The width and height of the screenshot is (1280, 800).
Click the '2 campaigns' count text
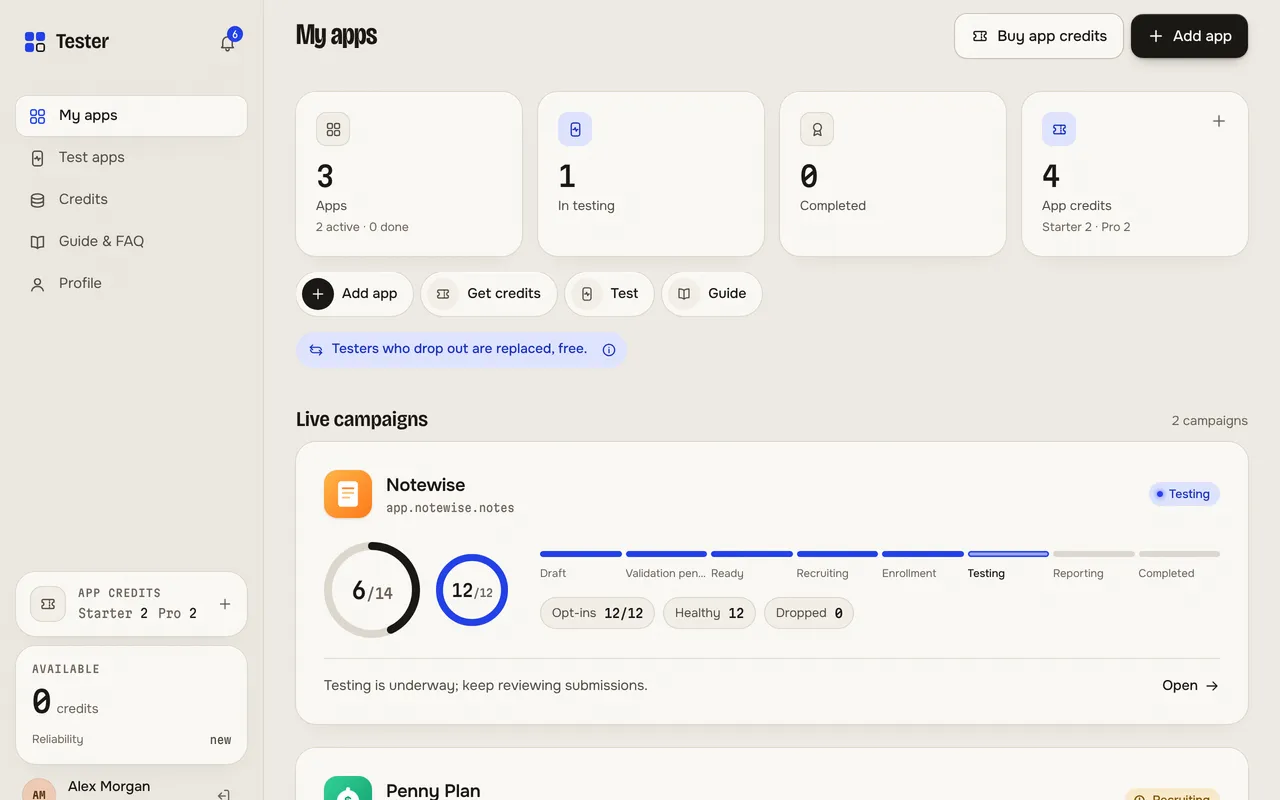click(1210, 421)
